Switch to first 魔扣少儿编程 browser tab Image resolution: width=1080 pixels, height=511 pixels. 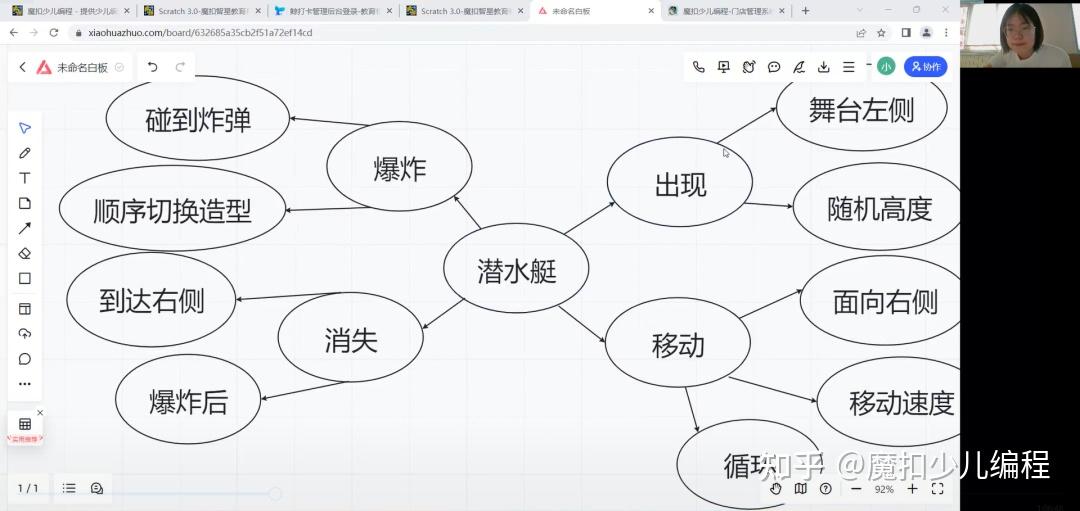click(70, 10)
